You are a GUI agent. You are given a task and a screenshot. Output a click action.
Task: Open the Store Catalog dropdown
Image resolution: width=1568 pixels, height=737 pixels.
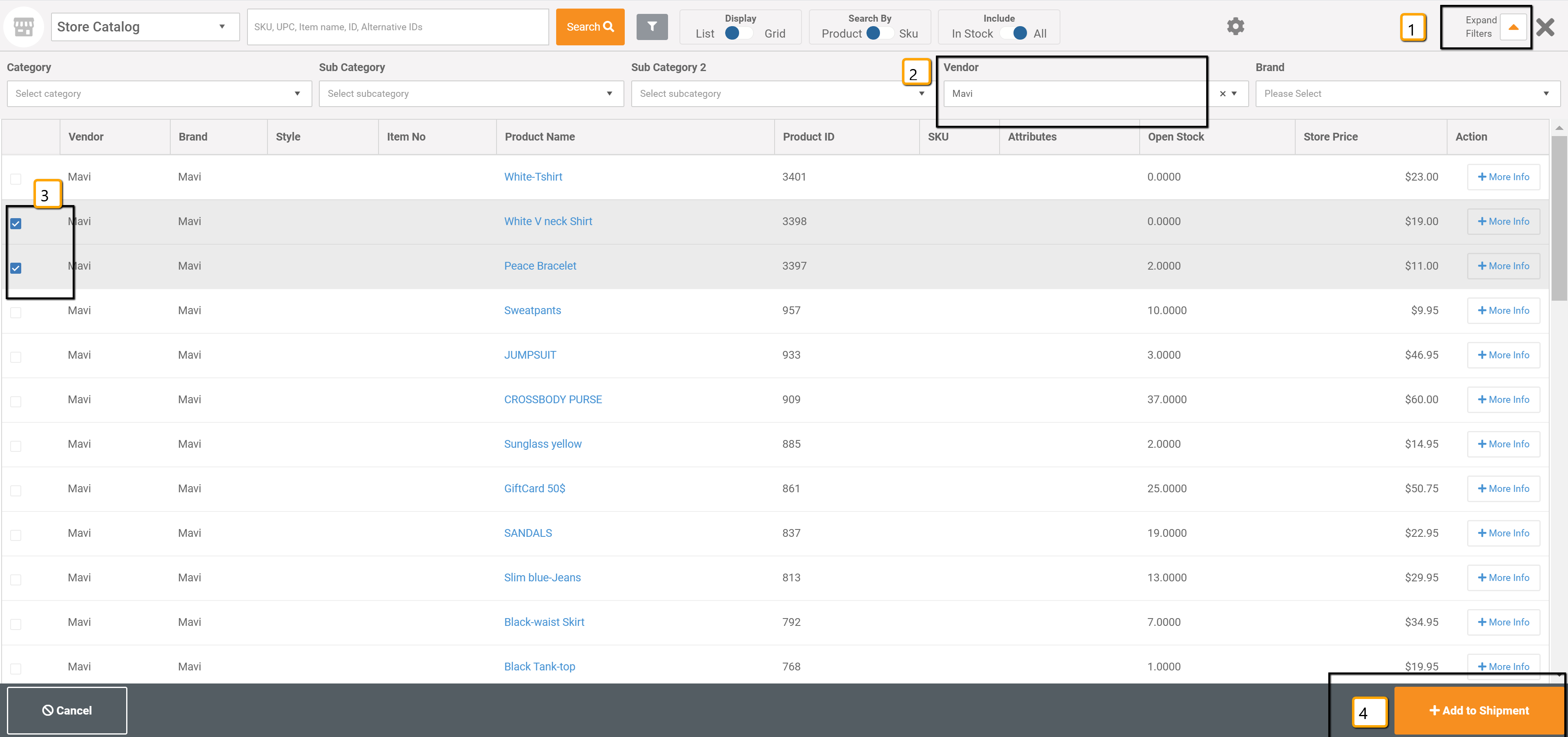point(145,27)
